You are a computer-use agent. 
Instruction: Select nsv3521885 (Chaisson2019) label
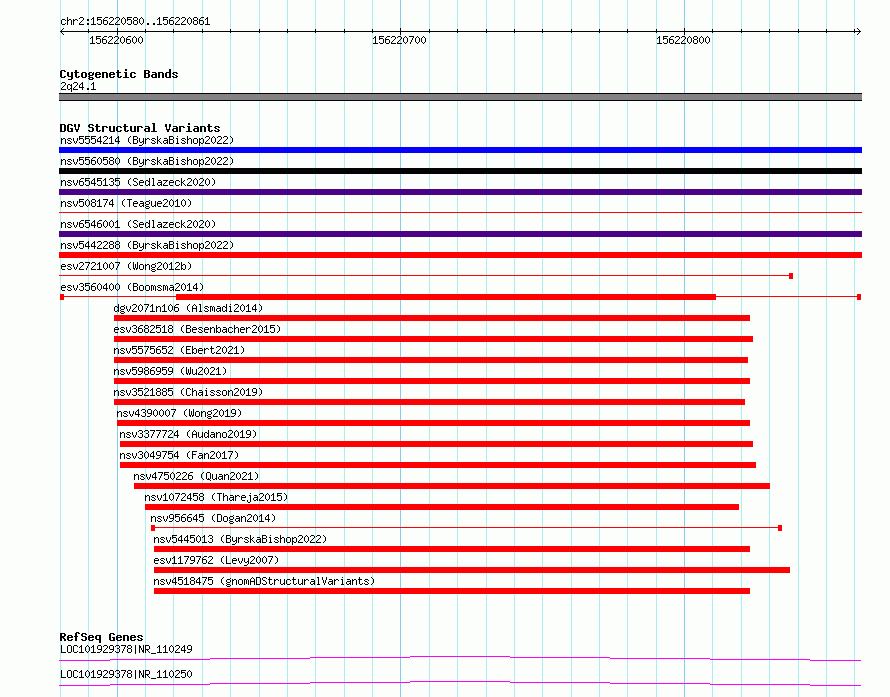click(188, 392)
